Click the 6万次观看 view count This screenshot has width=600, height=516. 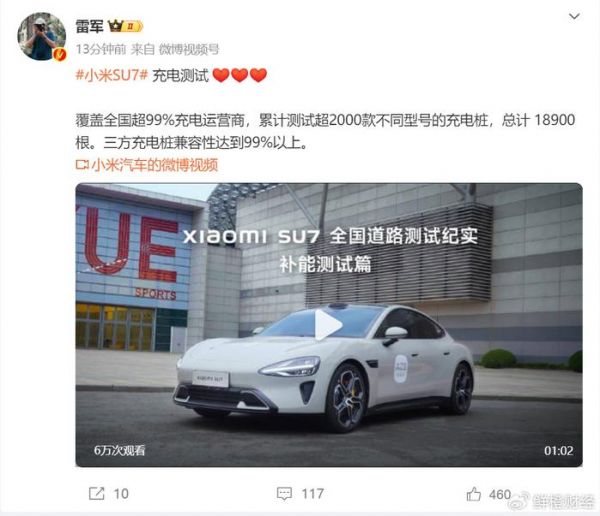coord(119,450)
